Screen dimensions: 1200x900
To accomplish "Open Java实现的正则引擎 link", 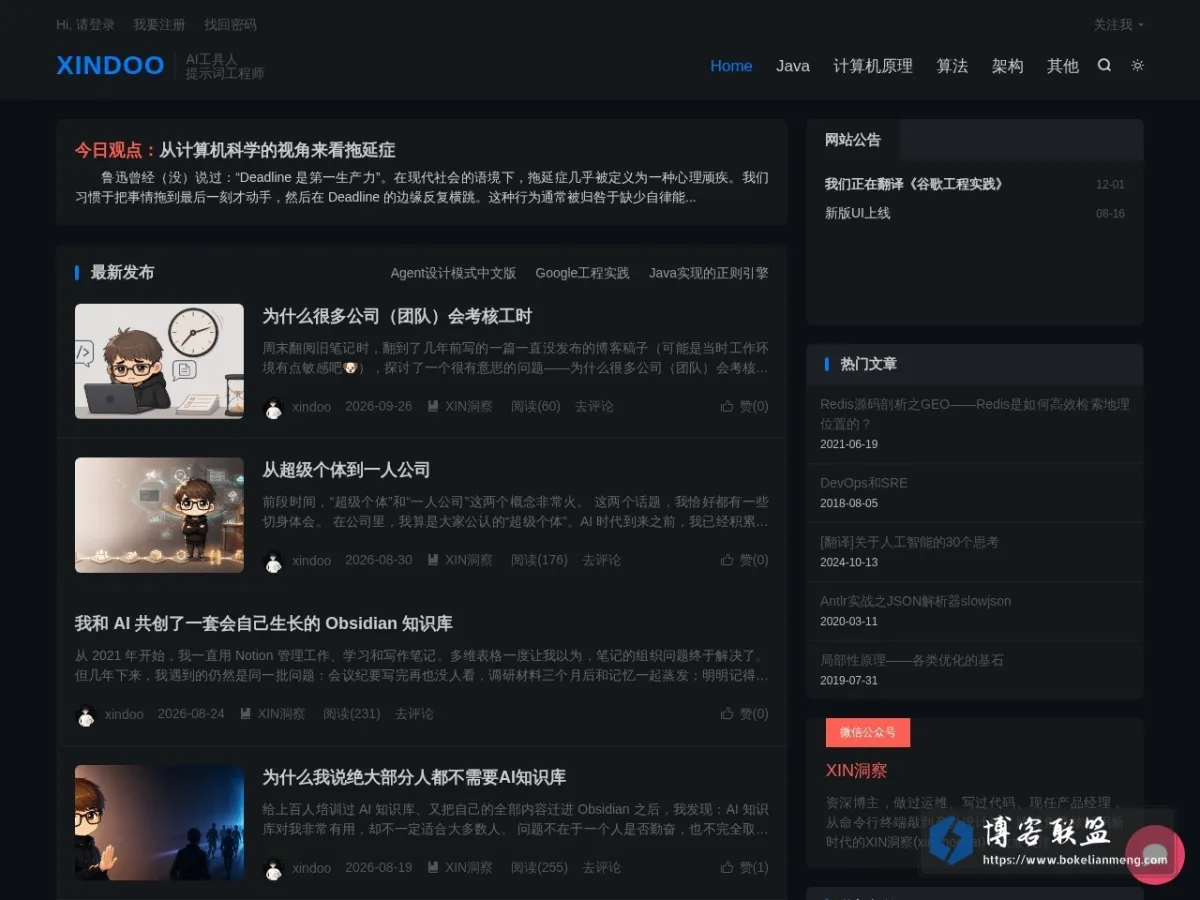I will pyautogui.click(x=709, y=273).
